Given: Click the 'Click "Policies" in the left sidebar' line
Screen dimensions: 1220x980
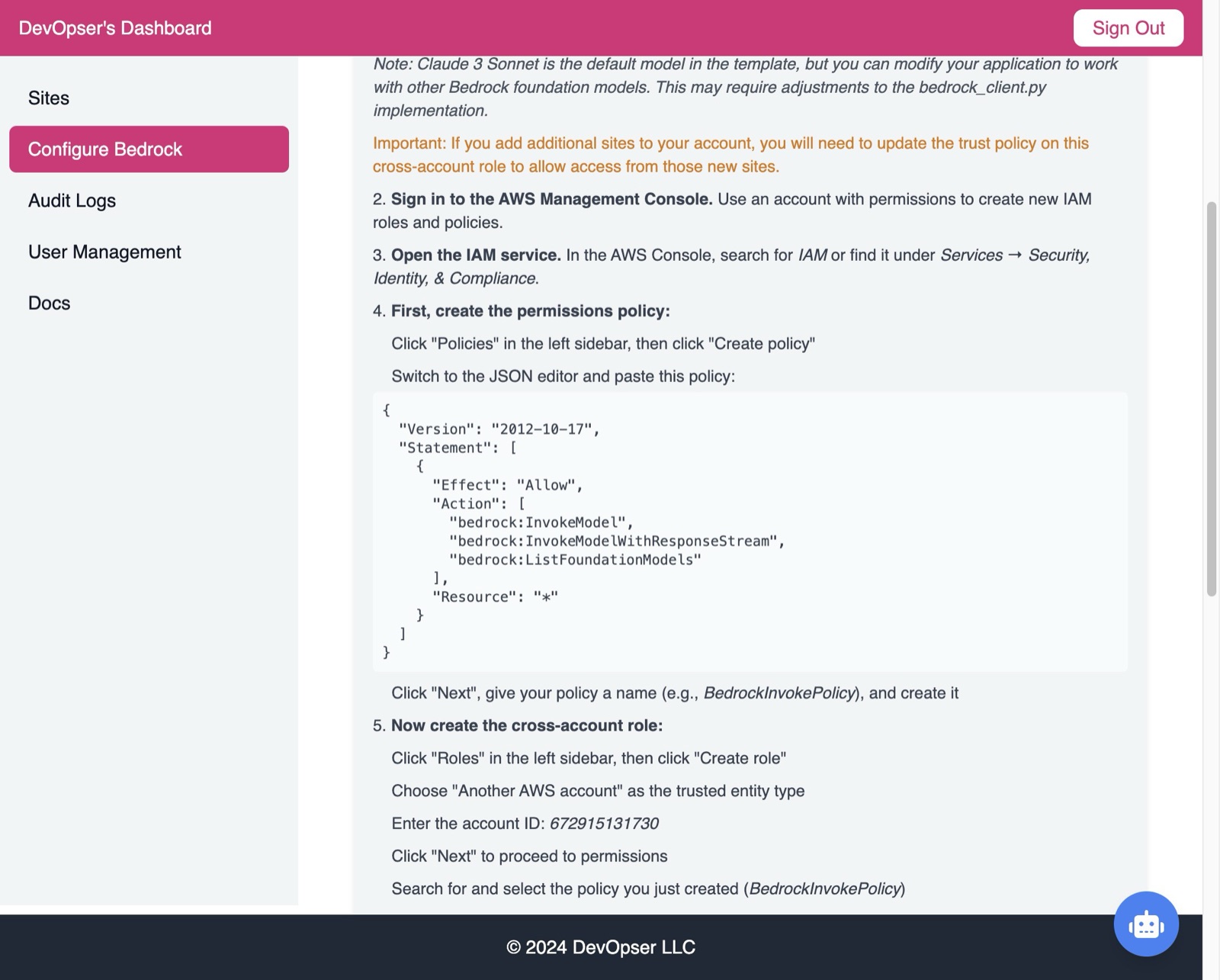Looking at the screenshot, I should 603,344.
